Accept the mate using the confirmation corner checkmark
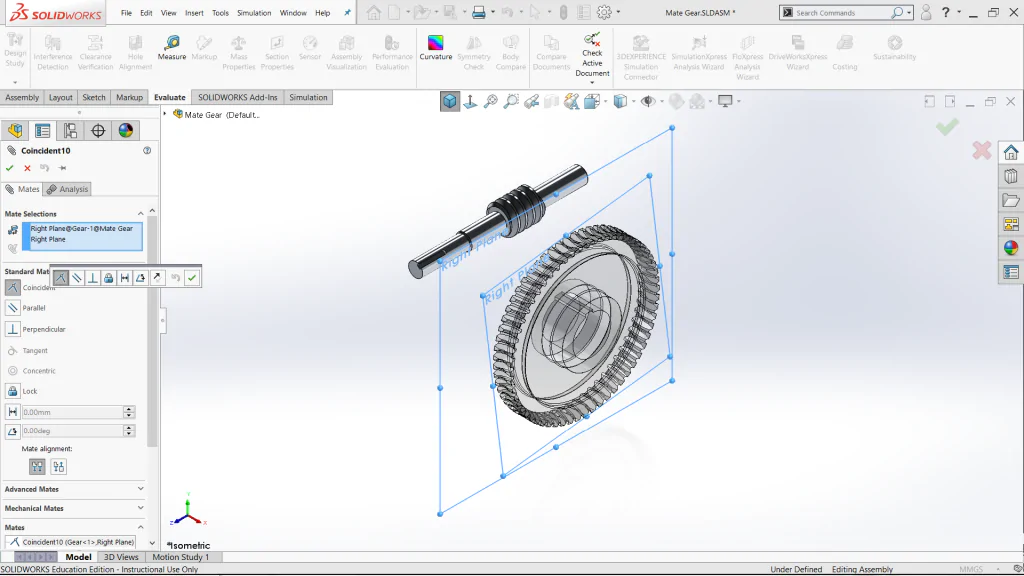Screen dimensions: 1024x576 click(x=947, y=127)
